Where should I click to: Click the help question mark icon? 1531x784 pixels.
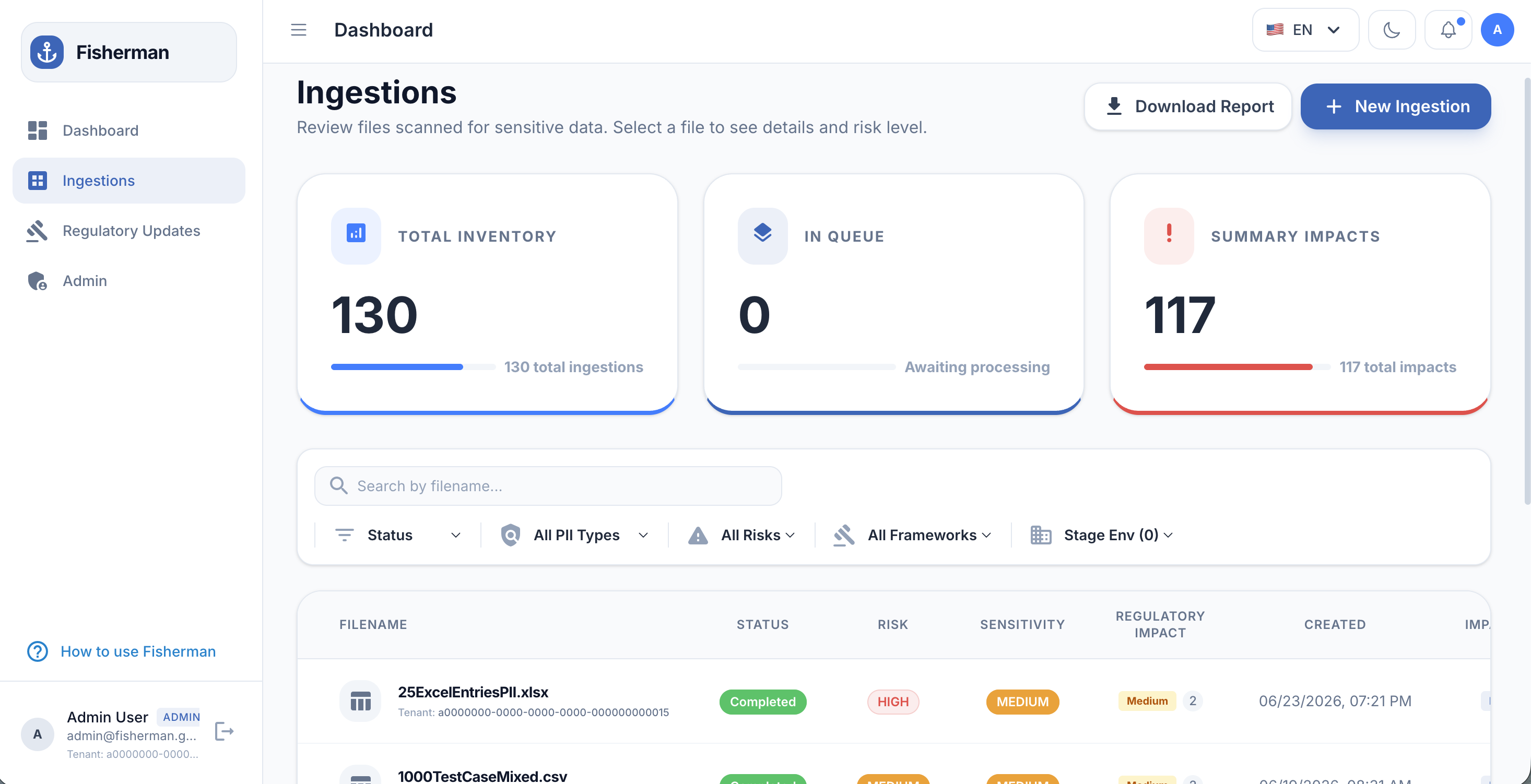point(38,651)
